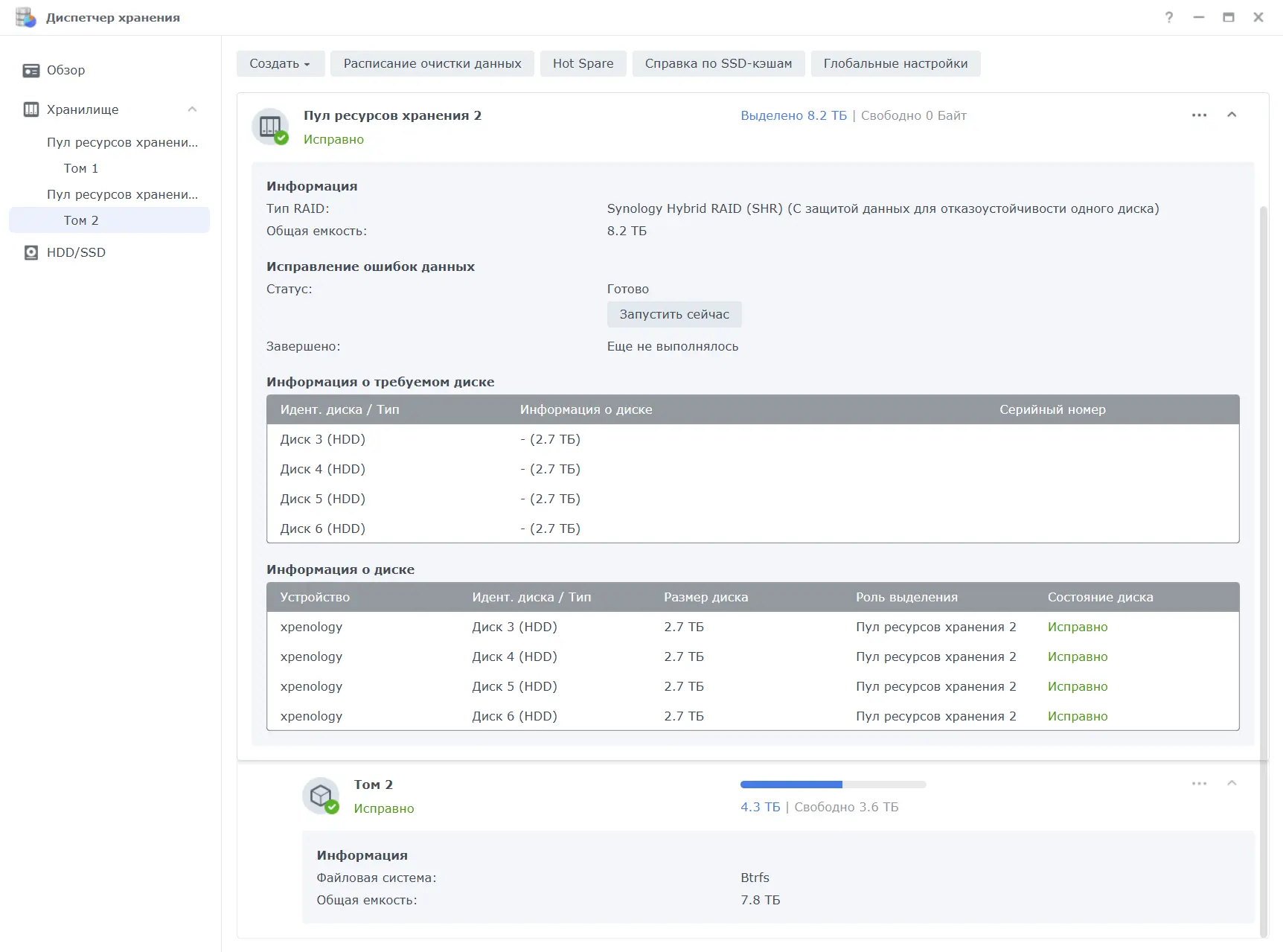Screen dimensions: 1283x952
Task: Collapse the Пул ресурсов хранения 2 panel
Action: tap(1232, 115)
